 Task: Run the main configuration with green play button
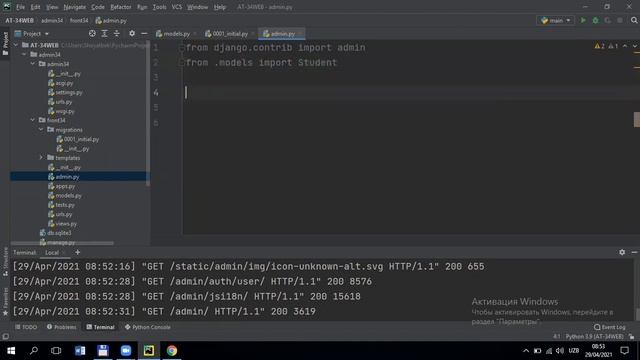pos(583,20)
